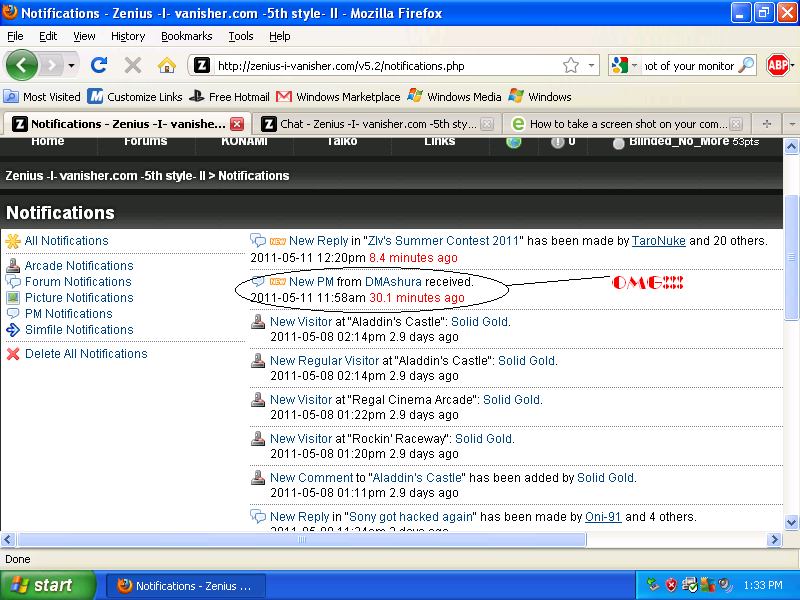Open the Windows Media bookmark

click(x=454, y=96)
